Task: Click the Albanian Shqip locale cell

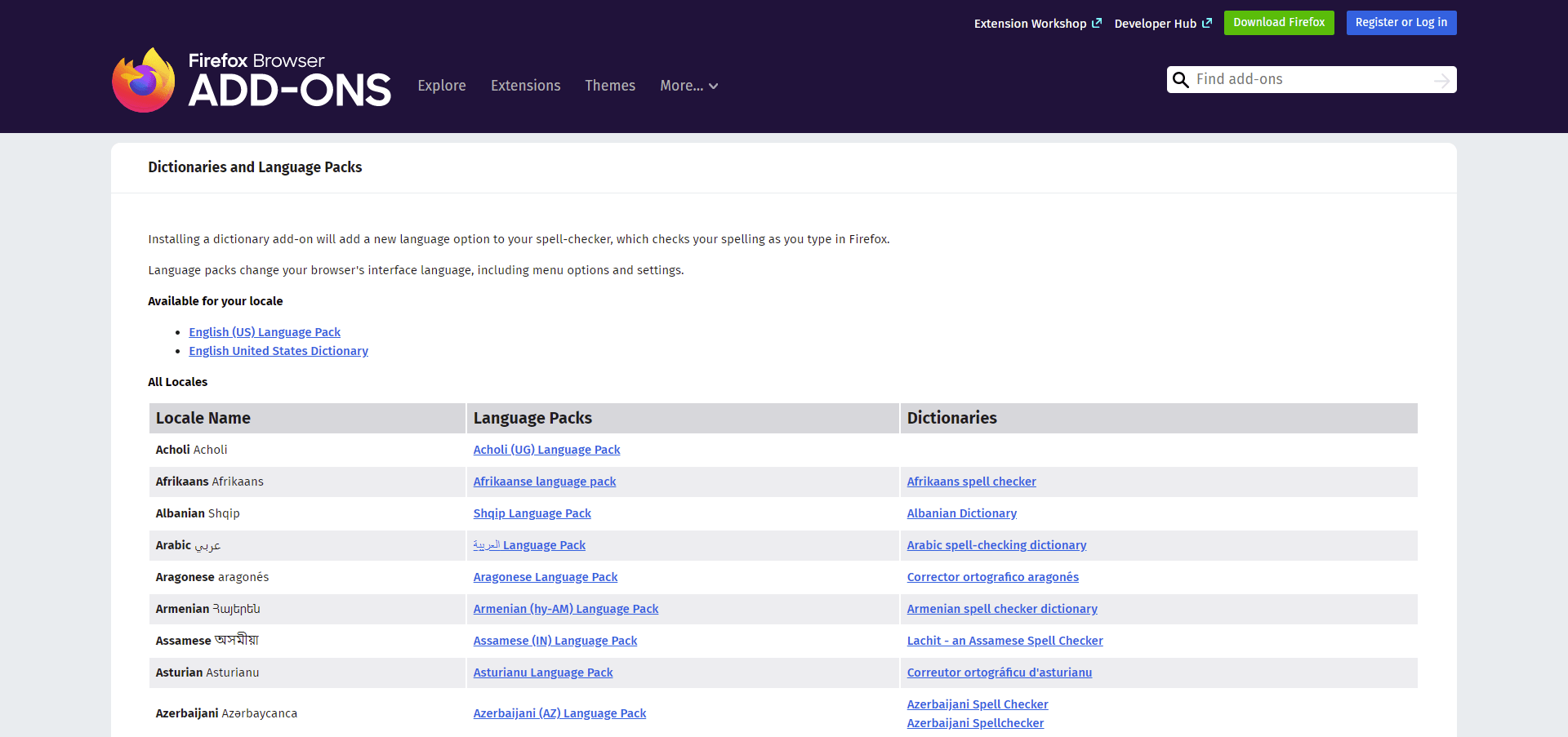Action: (x=307, y=513)
